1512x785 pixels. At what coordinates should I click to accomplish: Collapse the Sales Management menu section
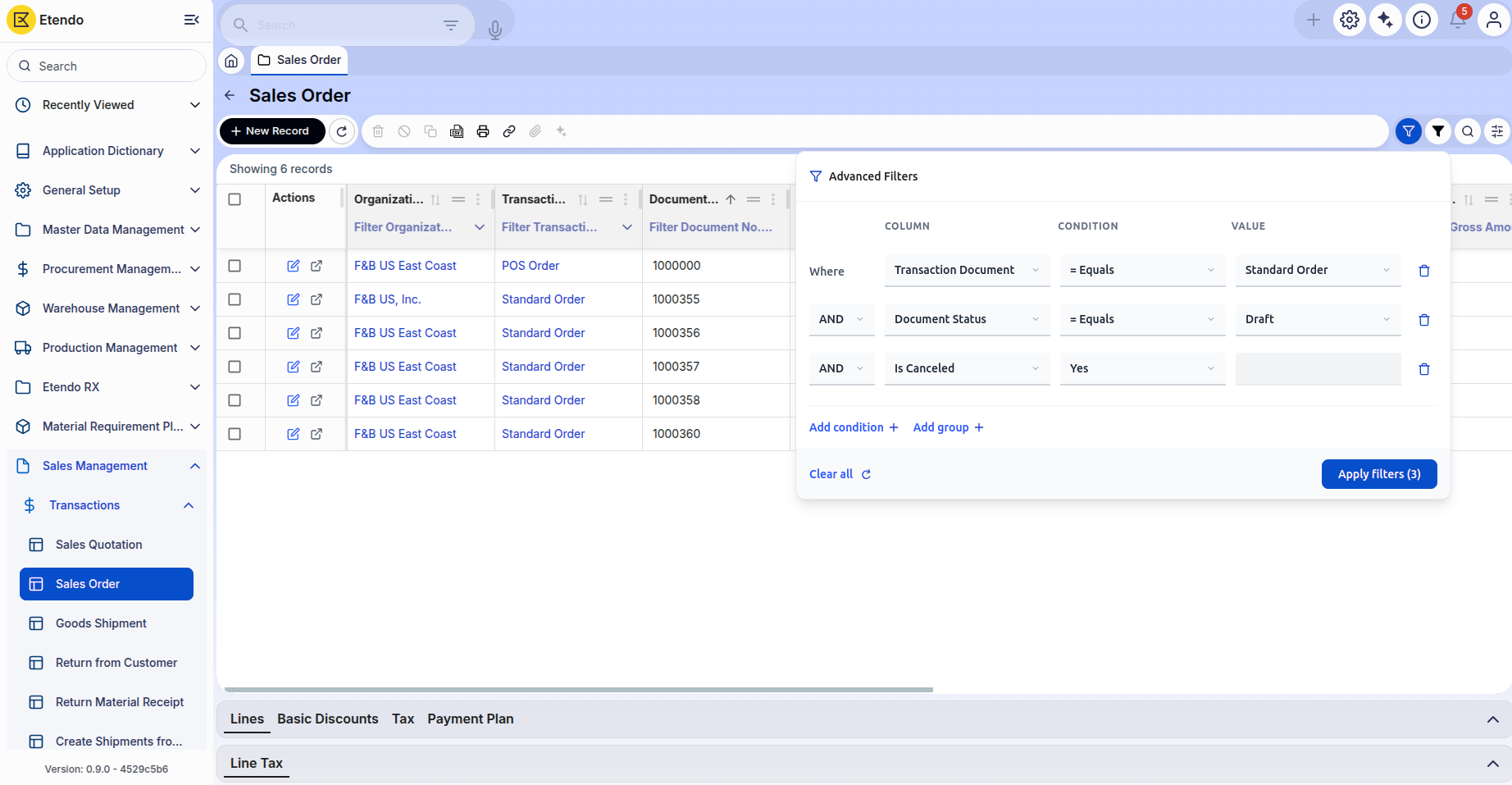click(x=194, y=466)
